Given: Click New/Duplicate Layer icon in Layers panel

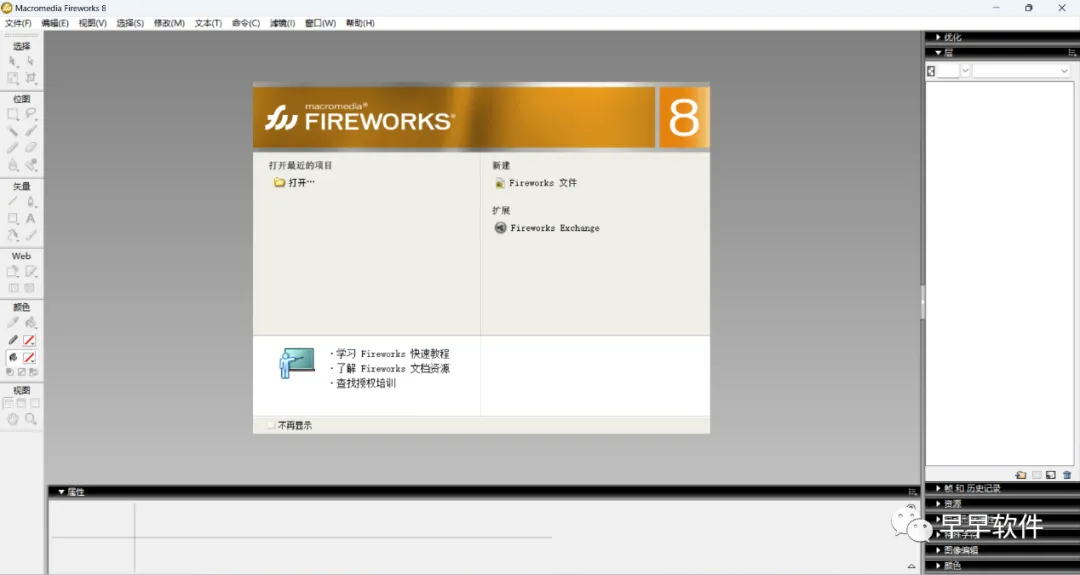Looking at the screenshot, I should 1021,475.
